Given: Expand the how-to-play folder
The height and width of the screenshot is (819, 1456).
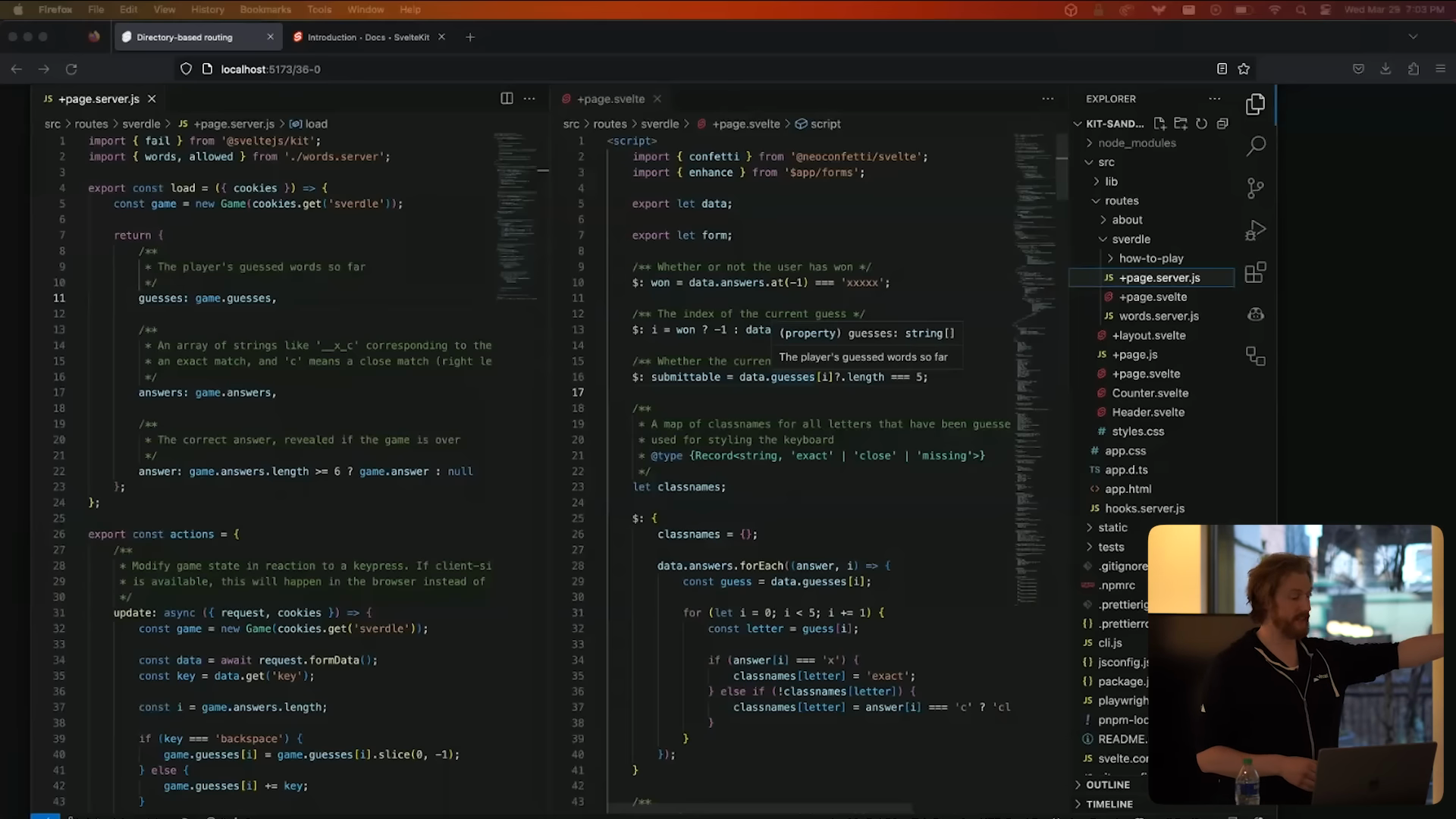Looking at the screenshot, I should point(1150,259).
